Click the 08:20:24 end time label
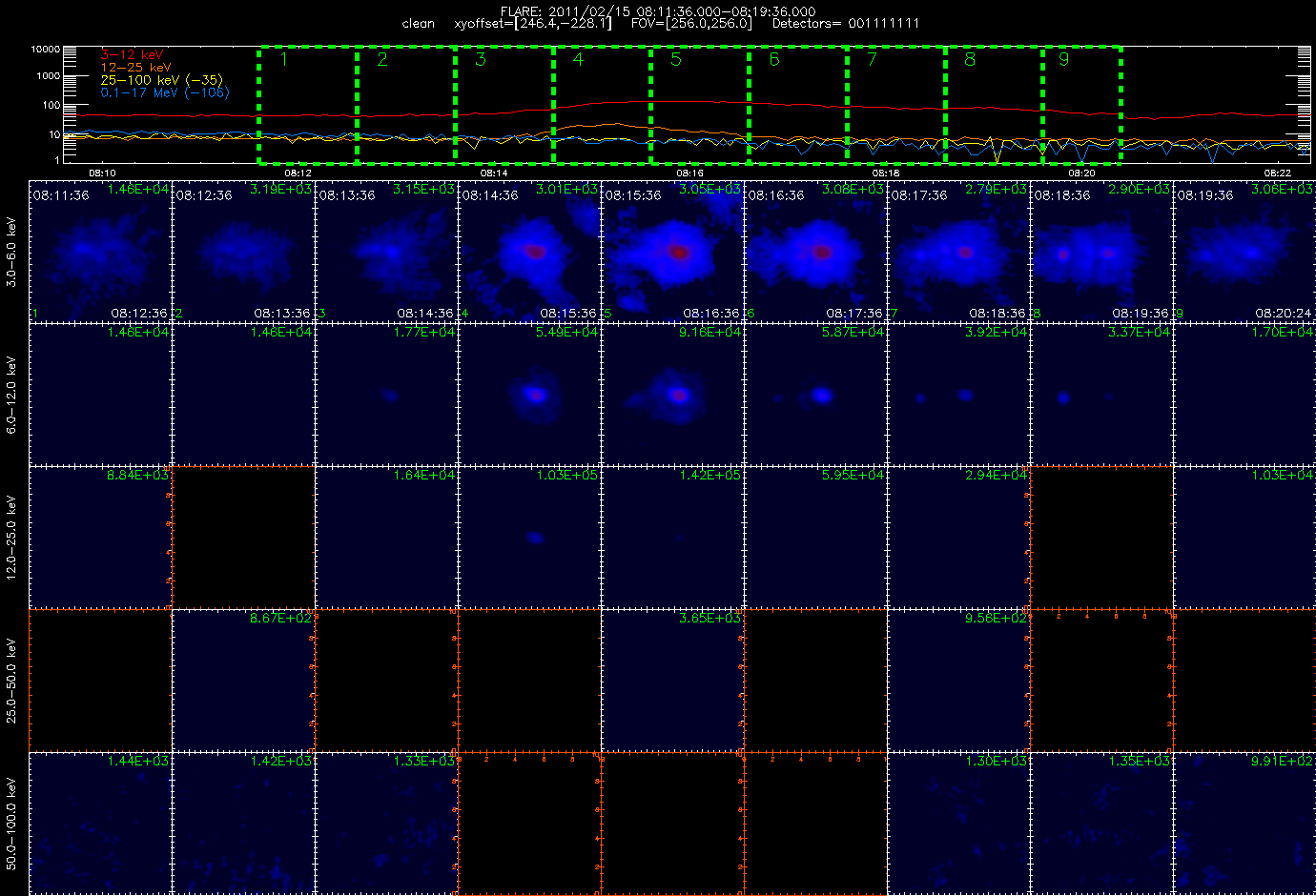Viewport: 1316px width, 896px height. click(1284, 313)
